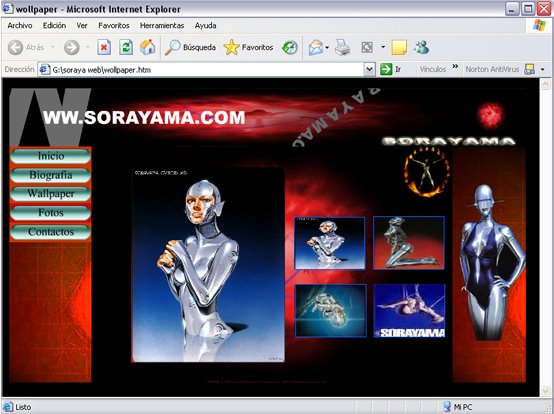This screenshot has width=554, height=414.
Task: Open the Archivo menu
Action: point(20,25)
